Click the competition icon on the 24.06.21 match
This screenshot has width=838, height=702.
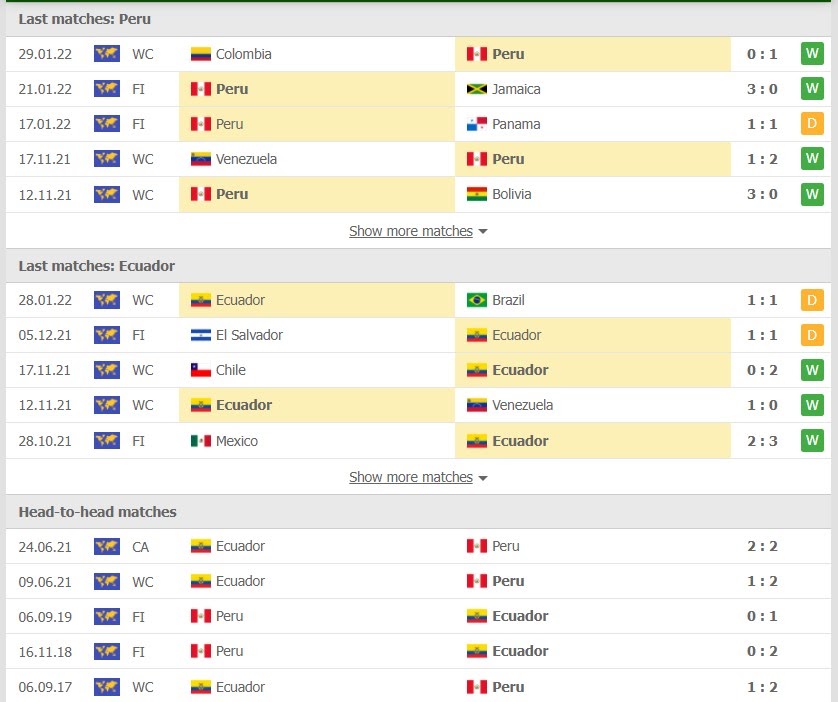(107, 546)
